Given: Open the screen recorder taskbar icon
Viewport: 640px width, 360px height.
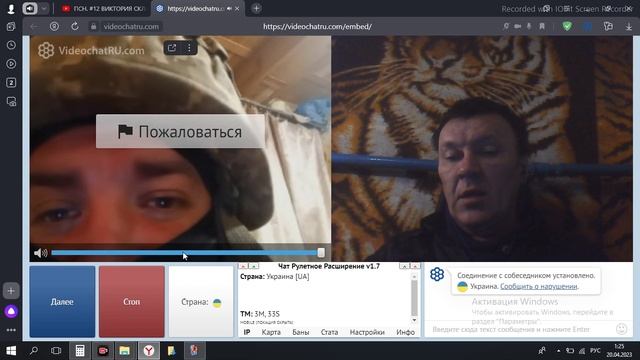Looking at the screenshot, I should click(102, 351).
